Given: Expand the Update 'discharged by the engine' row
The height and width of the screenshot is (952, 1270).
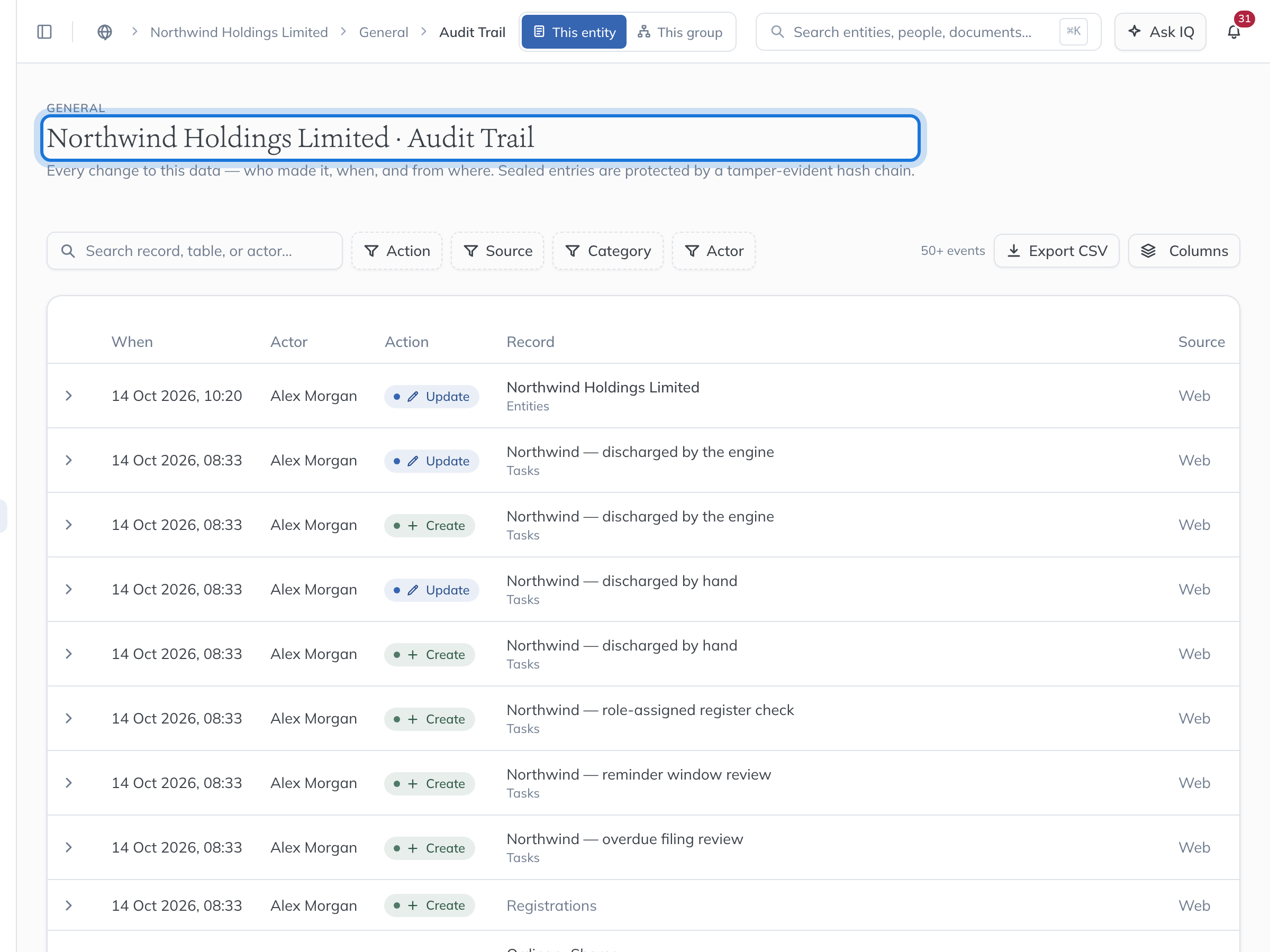Looking at the screenshot, I should click(x=68, y=460).
